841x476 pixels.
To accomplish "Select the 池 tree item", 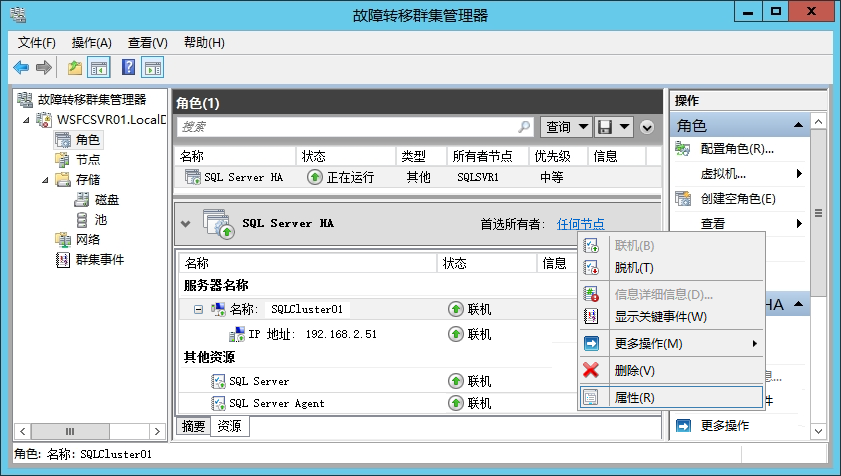I will 92,220.
